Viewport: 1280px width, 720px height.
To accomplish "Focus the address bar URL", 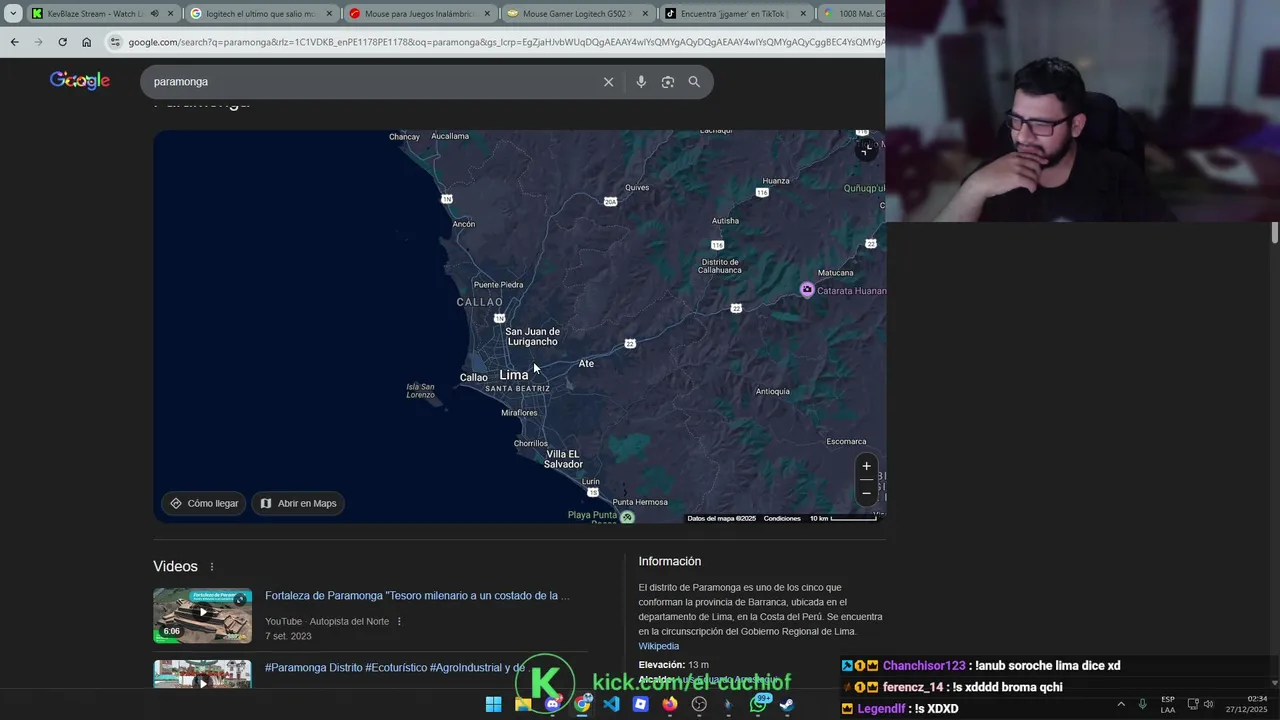I will (505, 42).
